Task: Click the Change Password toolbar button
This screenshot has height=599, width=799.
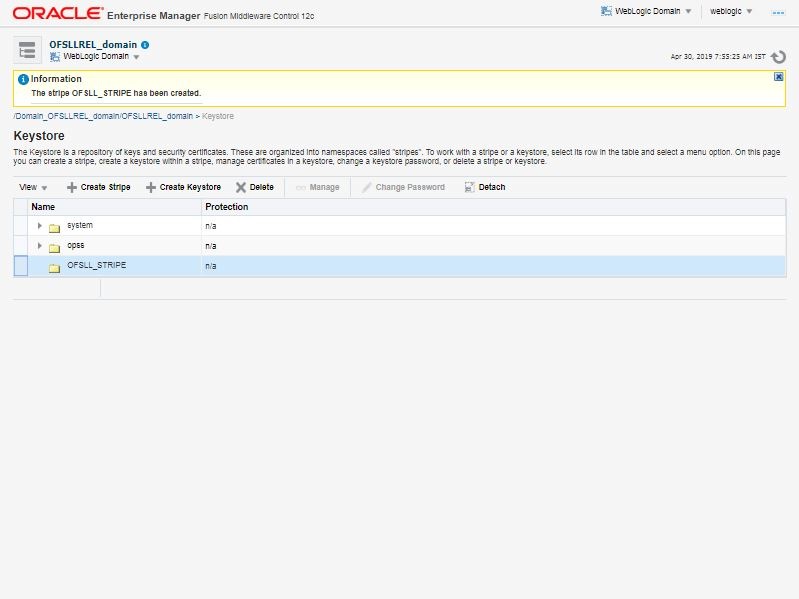Action: point(403,187)
